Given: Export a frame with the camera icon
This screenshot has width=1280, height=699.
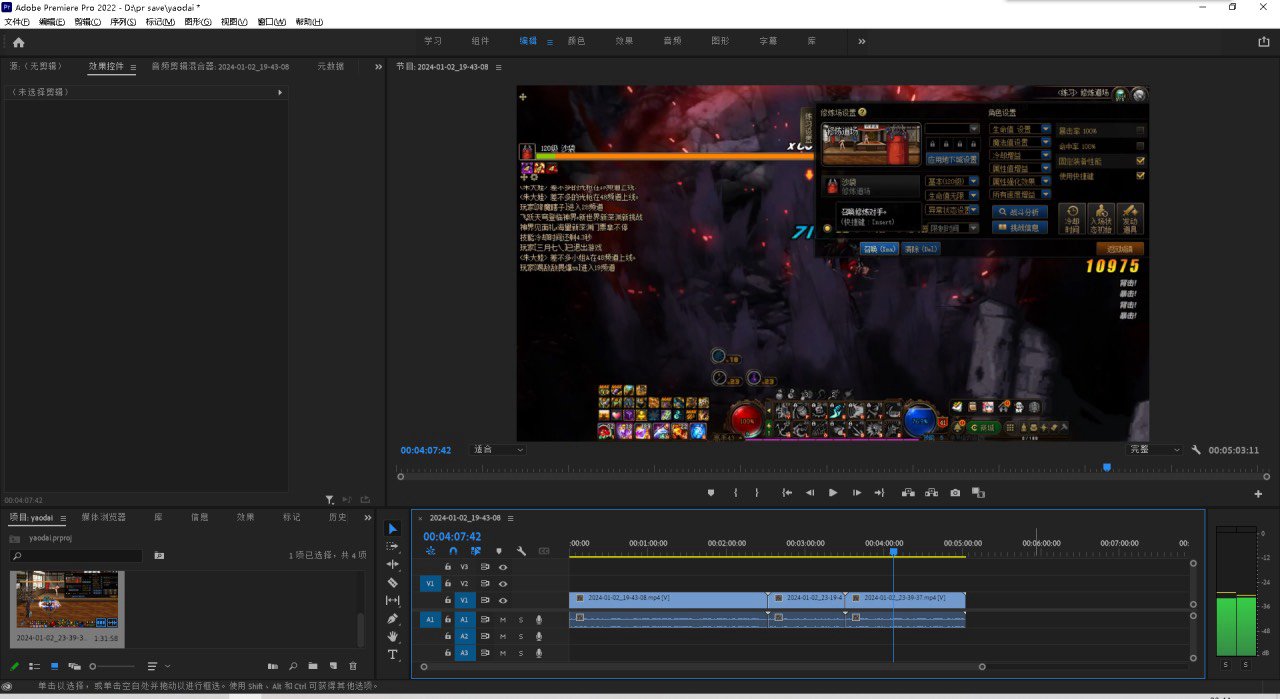Looking at the screenshot, I should pyautogui.click(x=955, y=493).
